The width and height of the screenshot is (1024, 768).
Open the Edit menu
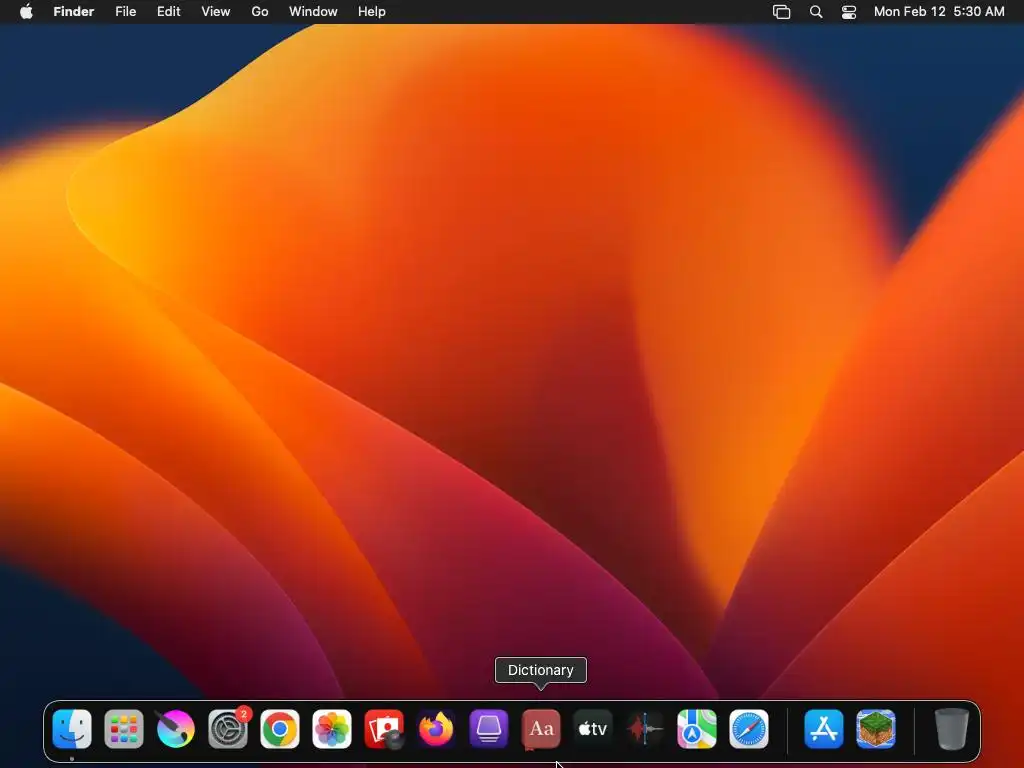tap(168, 12)
